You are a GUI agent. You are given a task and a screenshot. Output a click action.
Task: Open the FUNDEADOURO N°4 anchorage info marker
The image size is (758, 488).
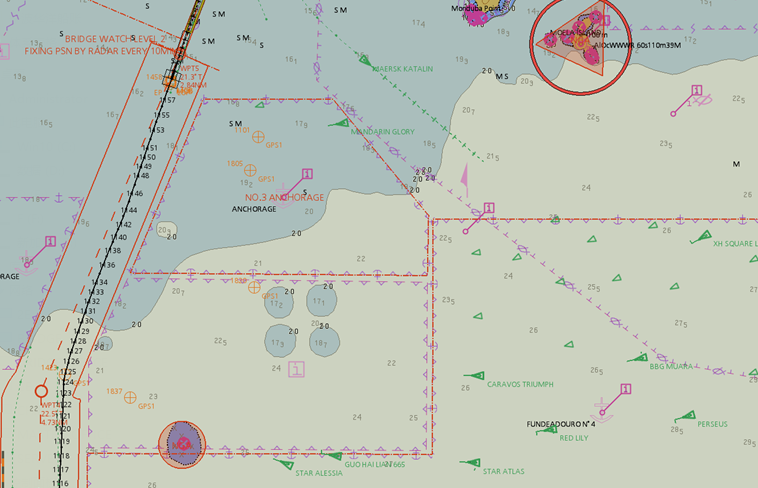pyautogui.click(x=626, y=389)
